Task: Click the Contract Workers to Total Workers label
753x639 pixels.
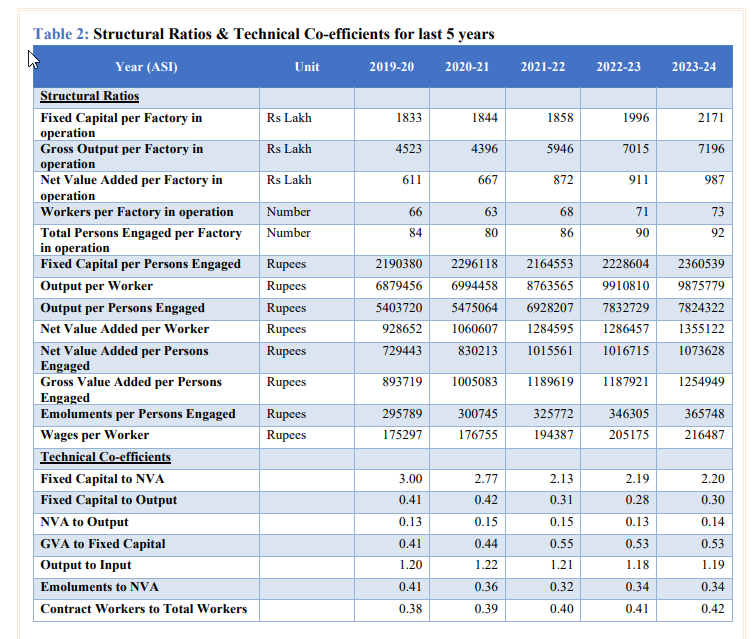Action: click(x=143, y=609)
